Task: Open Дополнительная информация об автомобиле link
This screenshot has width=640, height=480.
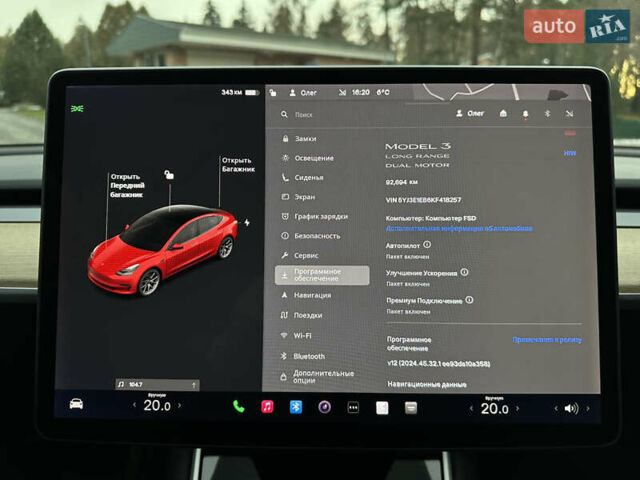Action: coord(459,228)
